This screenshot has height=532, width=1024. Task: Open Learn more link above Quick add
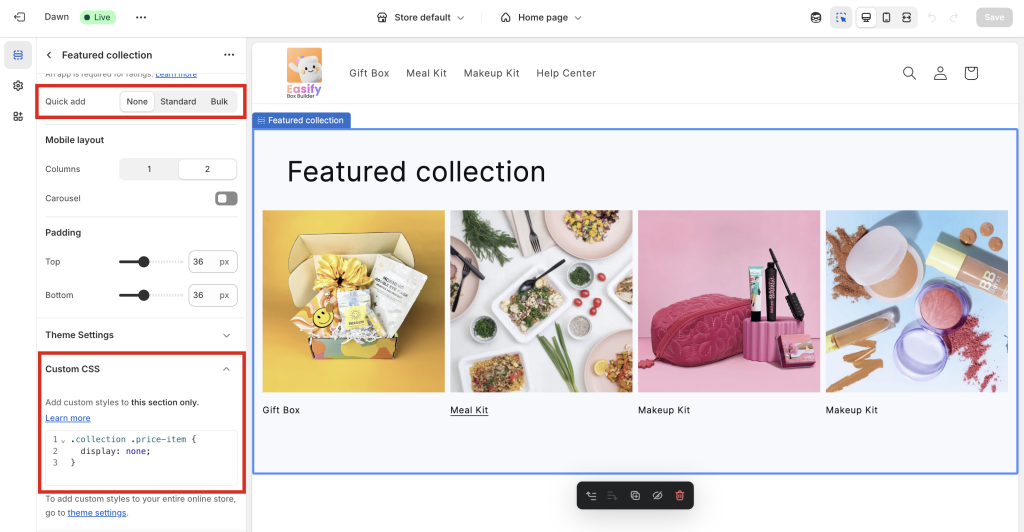(x=176, y=75)
